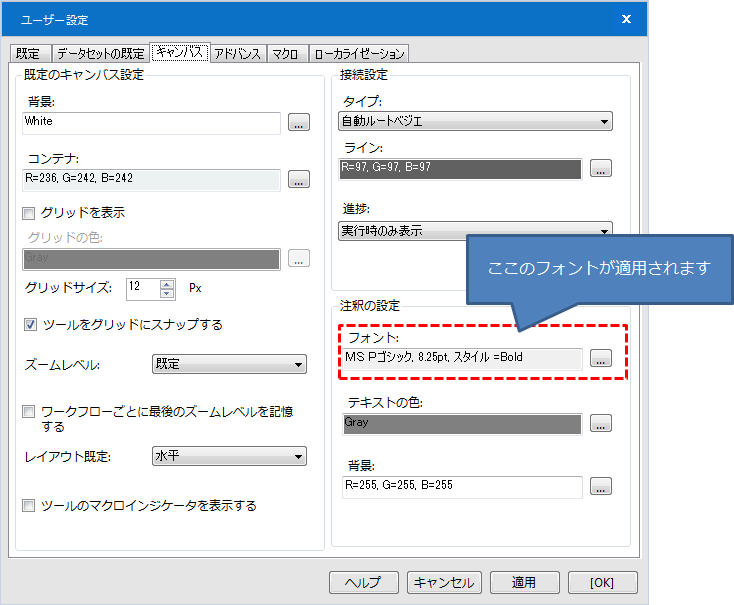
Task: Expand the ズームレベル dropdown
Action: (x=229, y=364)
